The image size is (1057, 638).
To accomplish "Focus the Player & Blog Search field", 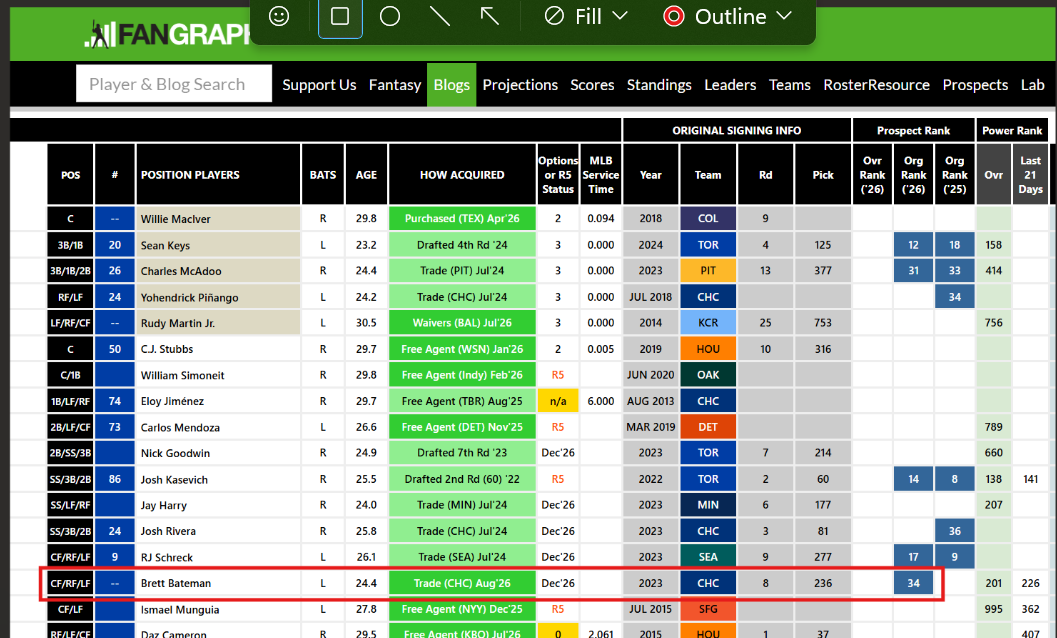I will point(174,84).
